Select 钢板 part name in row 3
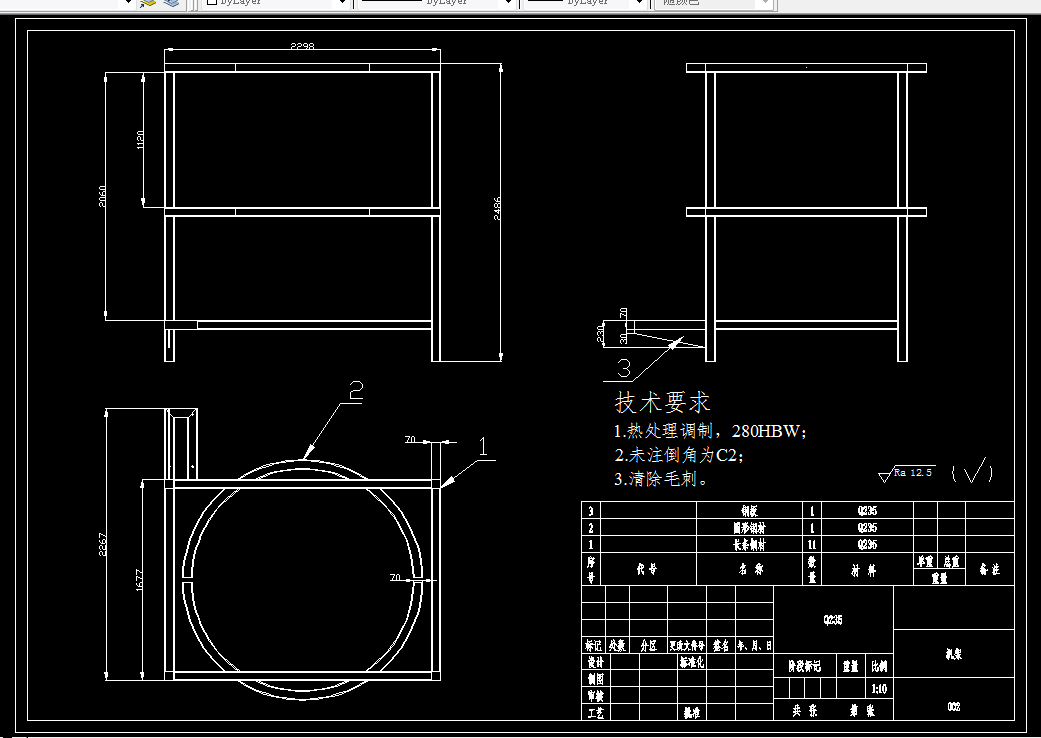This screenshot has width=1041, height=738. tap(750, 510)
